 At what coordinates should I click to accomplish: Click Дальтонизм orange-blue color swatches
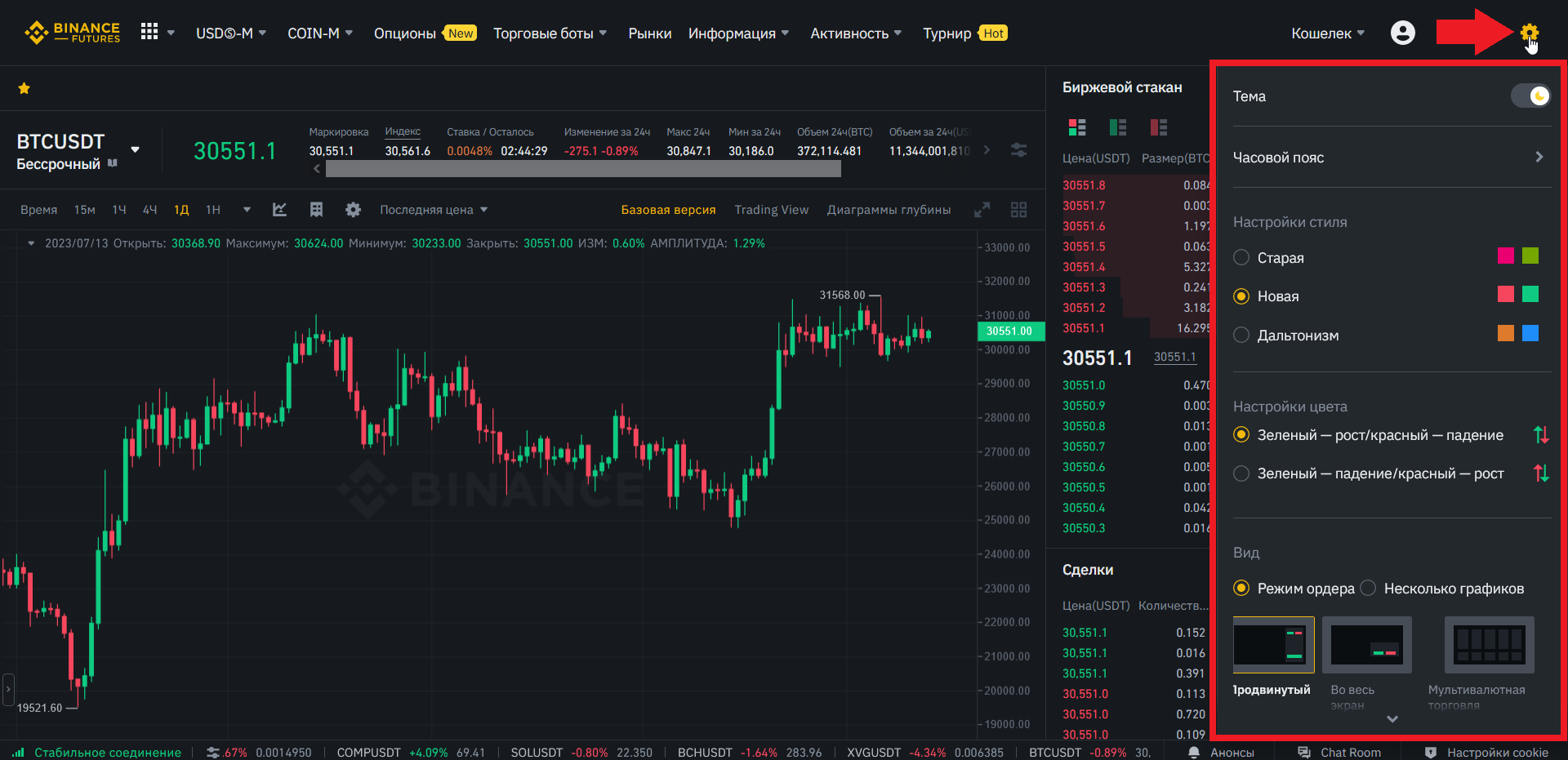tap(1518, 333)
